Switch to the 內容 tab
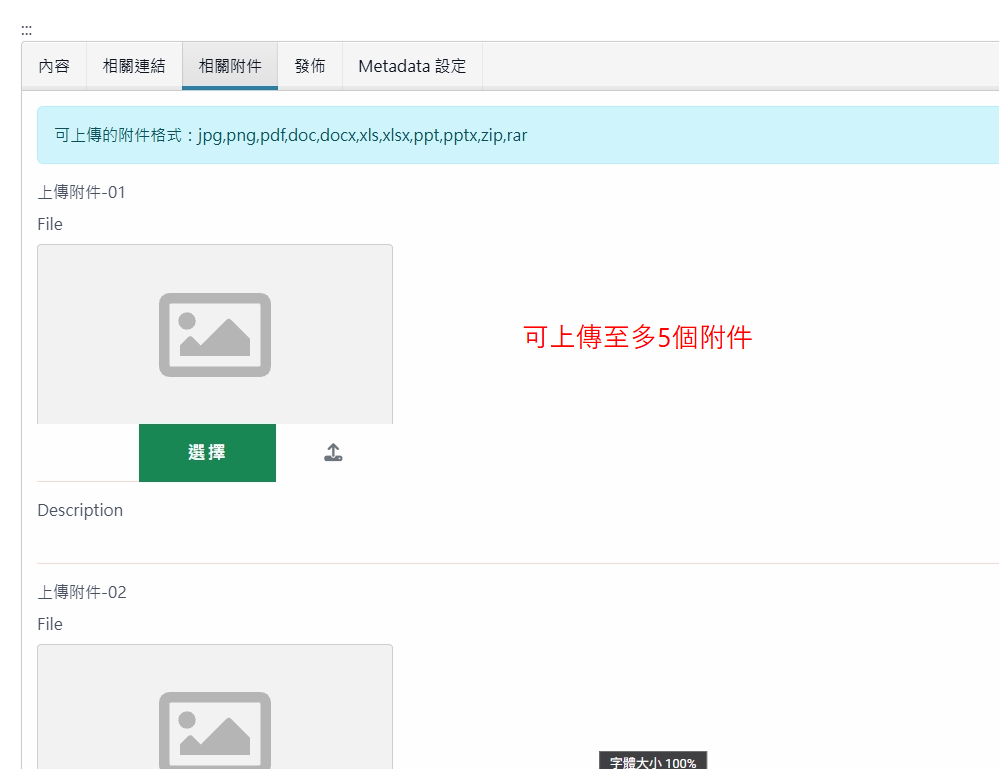This screenshot has height=769, width=999. pos(54,65)
